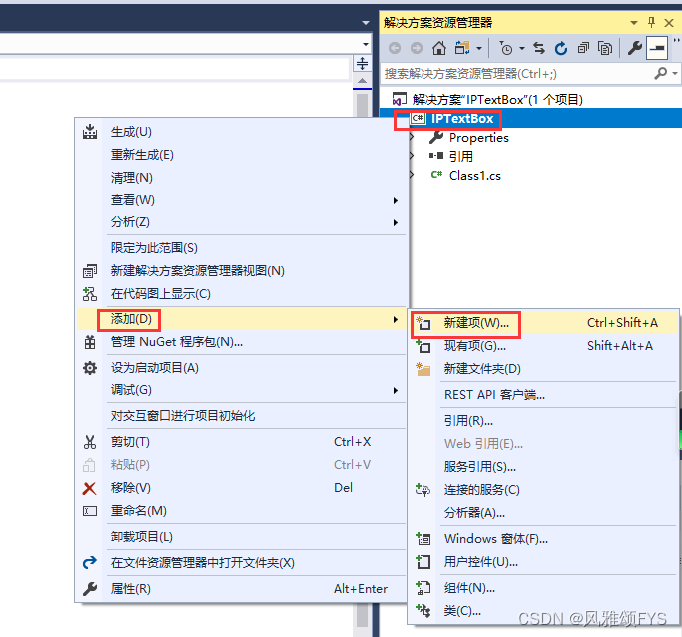Select Windows 窗体(F)... in submenu
Image resolution: width=682 pixels, height=637 pixels.
click(x=544, y=539)
